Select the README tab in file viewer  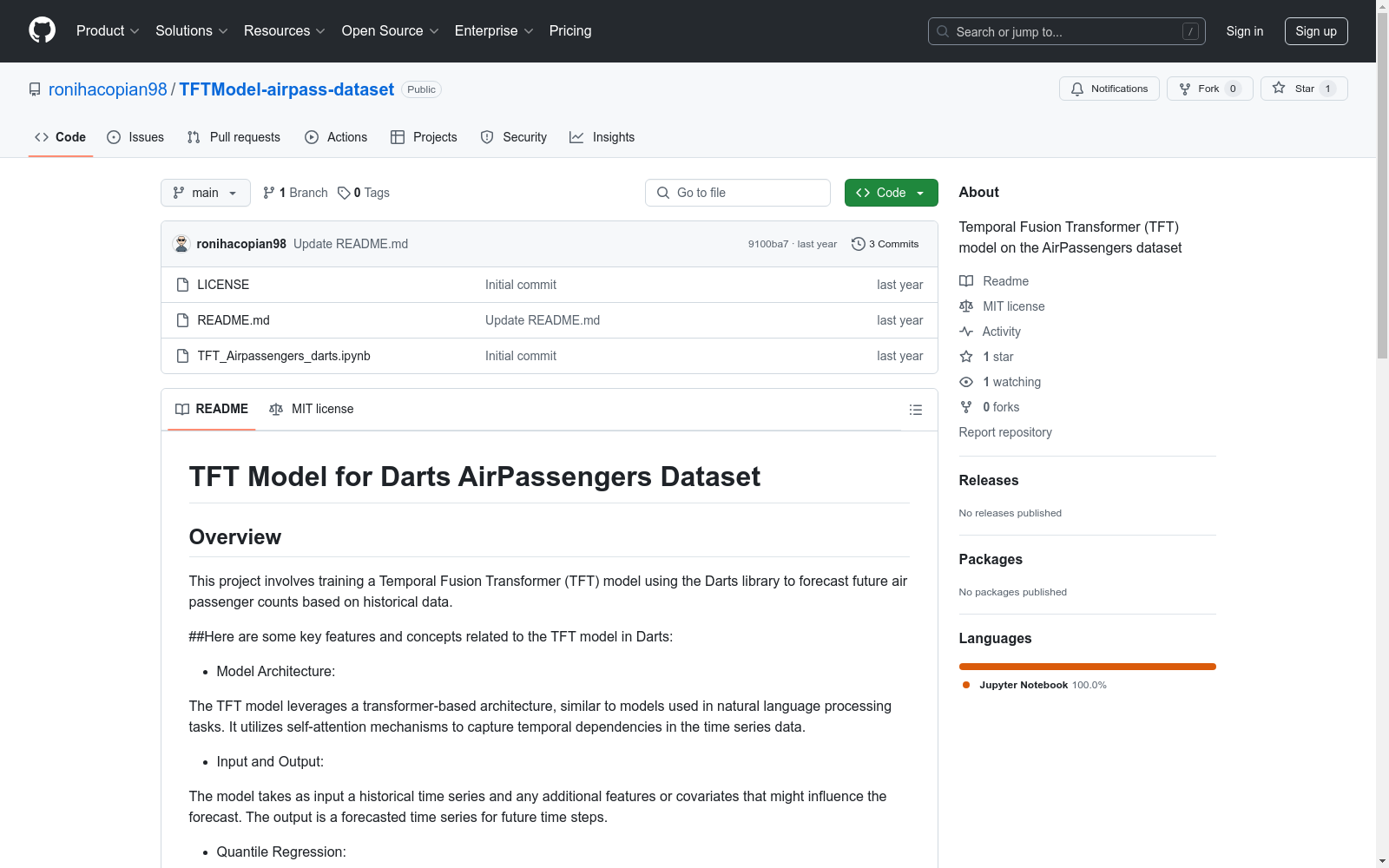pyautogui.click(x=212, y=409)
